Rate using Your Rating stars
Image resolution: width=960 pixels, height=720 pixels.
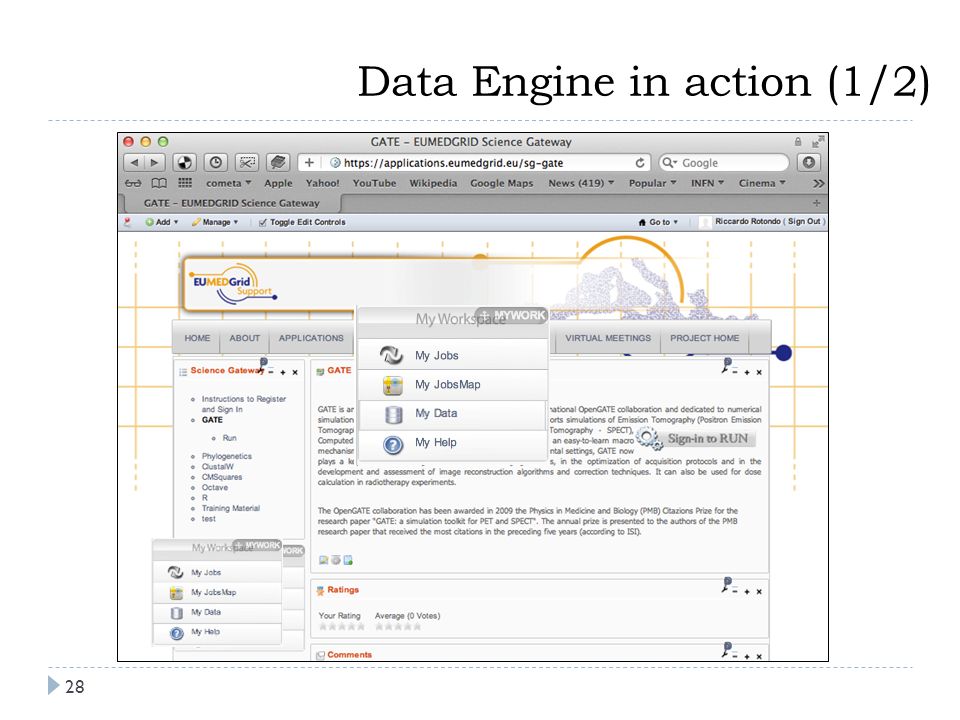tap(342, 626)
